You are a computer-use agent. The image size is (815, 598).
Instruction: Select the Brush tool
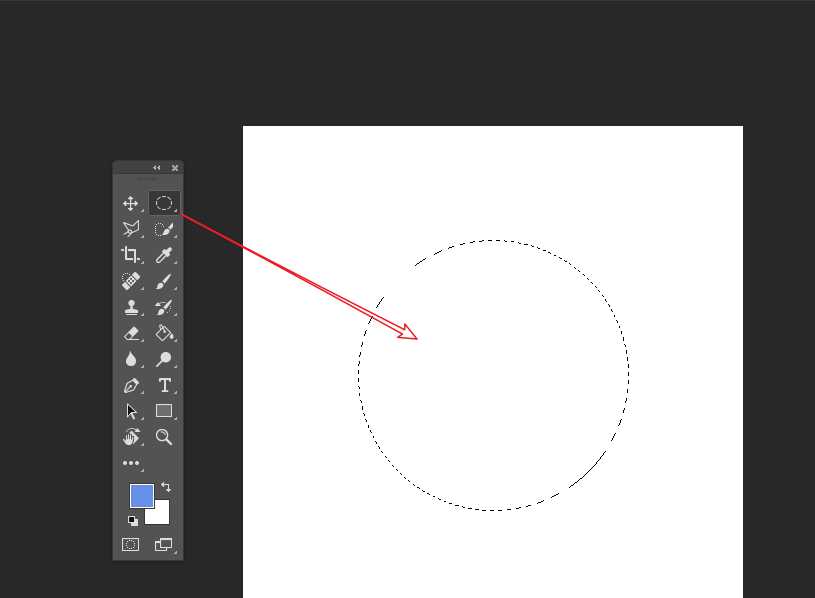164,281
